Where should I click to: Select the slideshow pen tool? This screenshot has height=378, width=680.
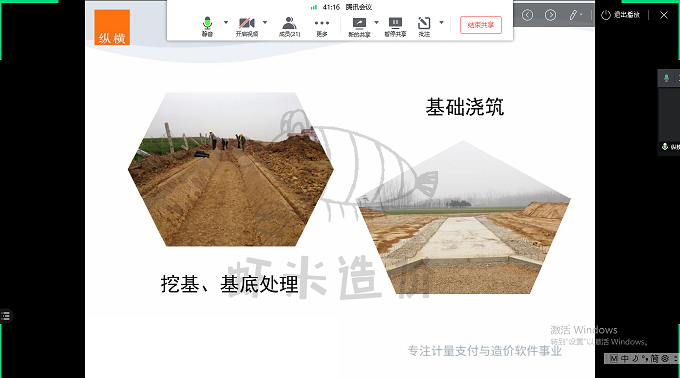(574, 15)
